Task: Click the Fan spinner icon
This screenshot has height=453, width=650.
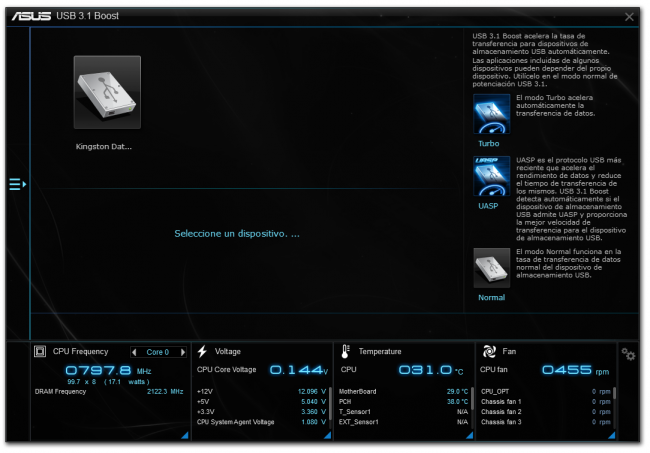Action: click(x=489, y=351)
